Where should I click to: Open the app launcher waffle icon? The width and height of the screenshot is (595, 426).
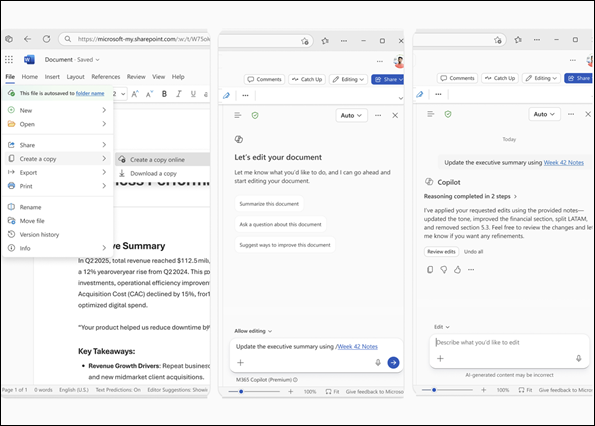pyautogui.click(x=9, y=60)
